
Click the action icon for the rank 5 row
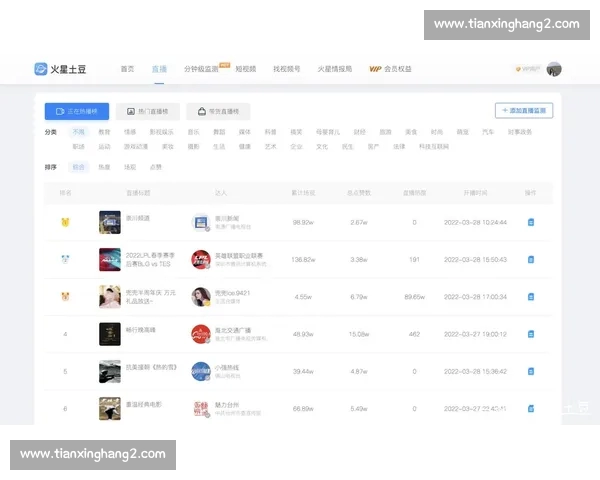coord(531,371)
